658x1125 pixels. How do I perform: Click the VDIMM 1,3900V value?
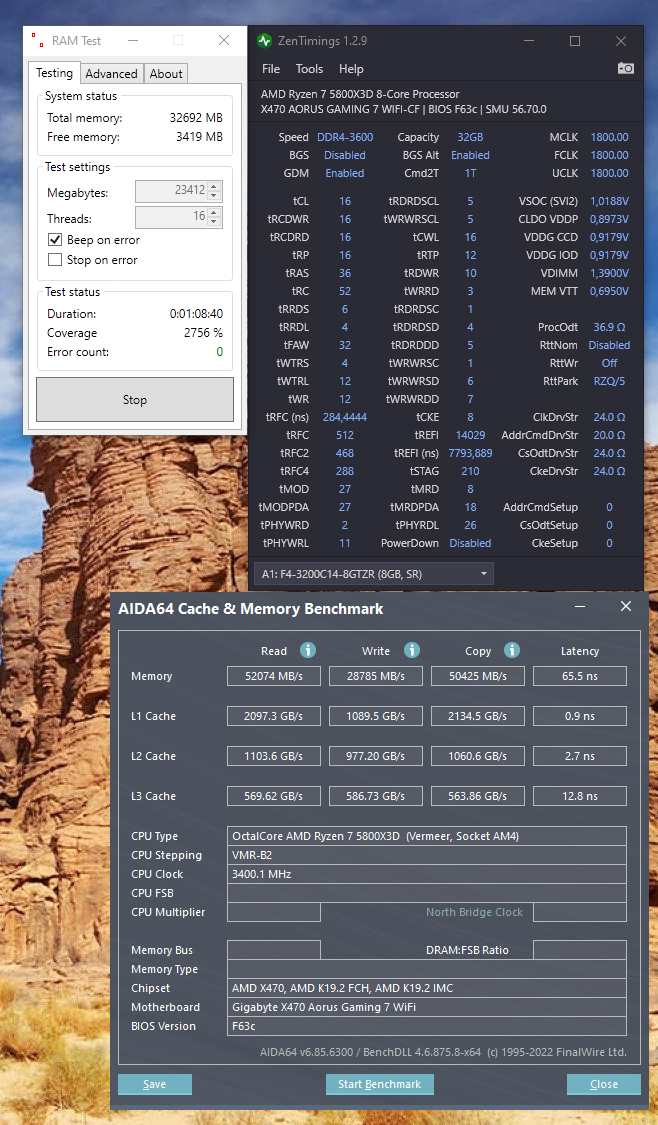(x=609, y=273)
